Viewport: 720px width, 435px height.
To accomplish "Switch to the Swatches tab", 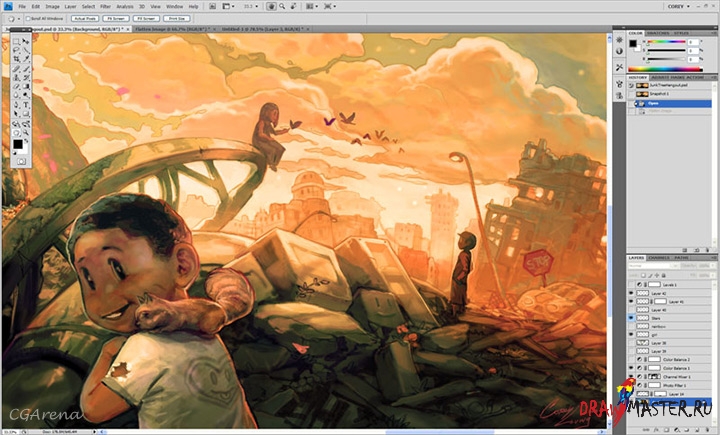I will click(x=658, y=33).
